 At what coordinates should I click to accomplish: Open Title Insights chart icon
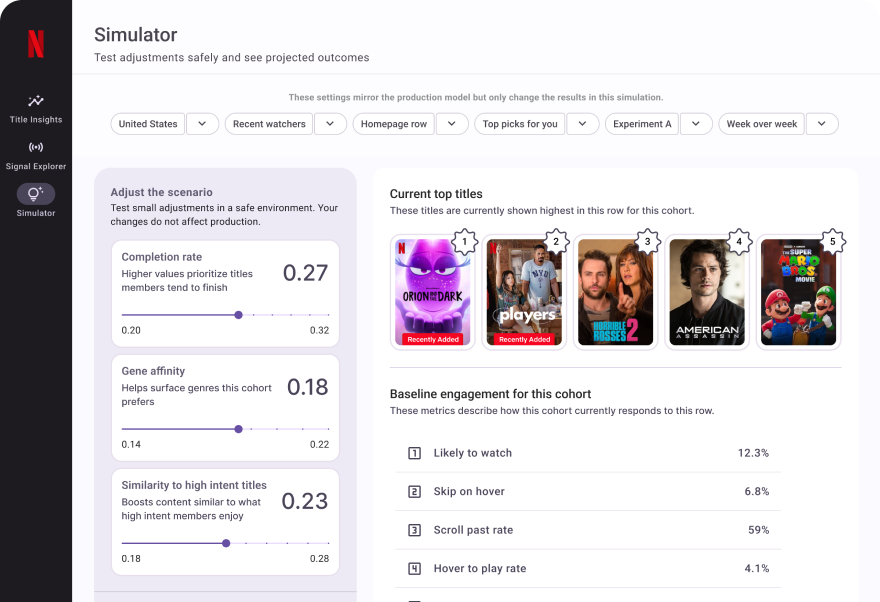pyautogui.click(x=36, y=101)
